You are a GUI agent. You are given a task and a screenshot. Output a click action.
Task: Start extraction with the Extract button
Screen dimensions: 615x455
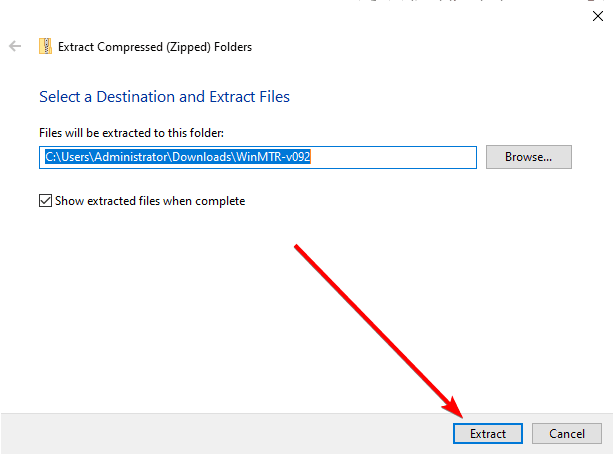point(488,433)
